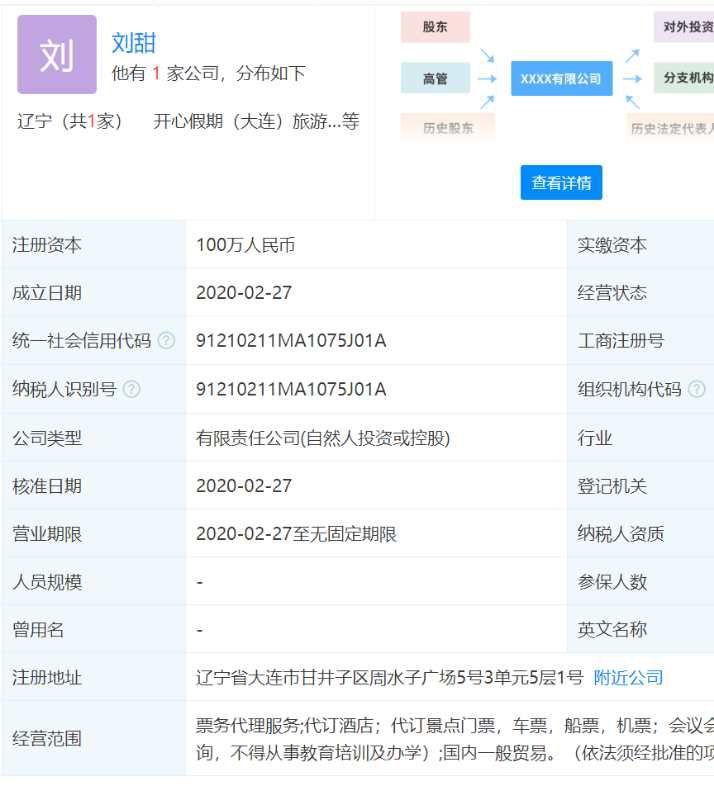Image resolution: width=714 pixels, height=800 pixels.
Task: Open the 附近公司 link
Action: coord(628,678)
